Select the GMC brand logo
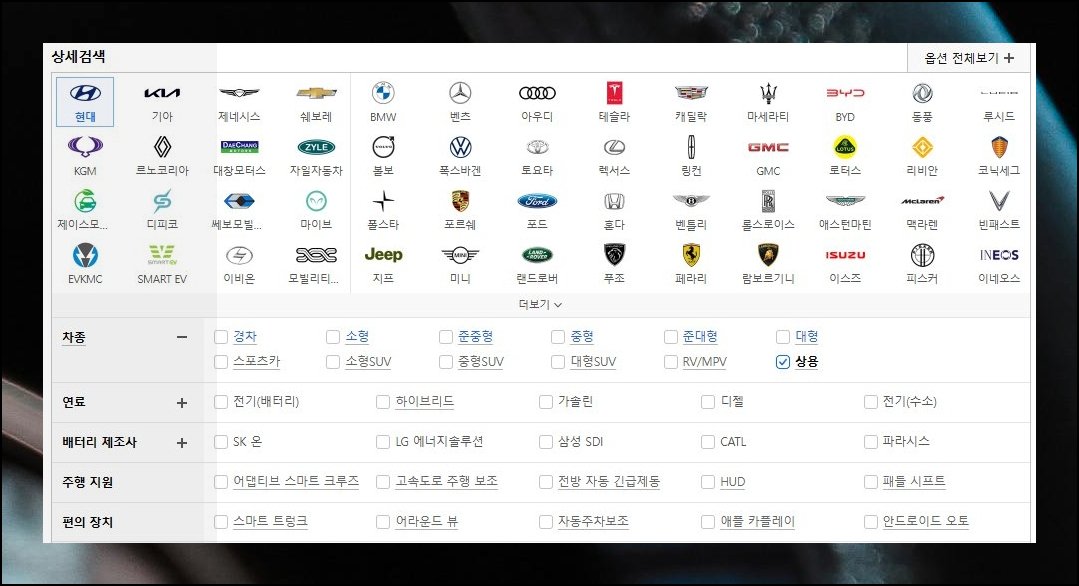The height and width of the screenshot is (586, 1079). pyautogui.click(x=769, y=147)
